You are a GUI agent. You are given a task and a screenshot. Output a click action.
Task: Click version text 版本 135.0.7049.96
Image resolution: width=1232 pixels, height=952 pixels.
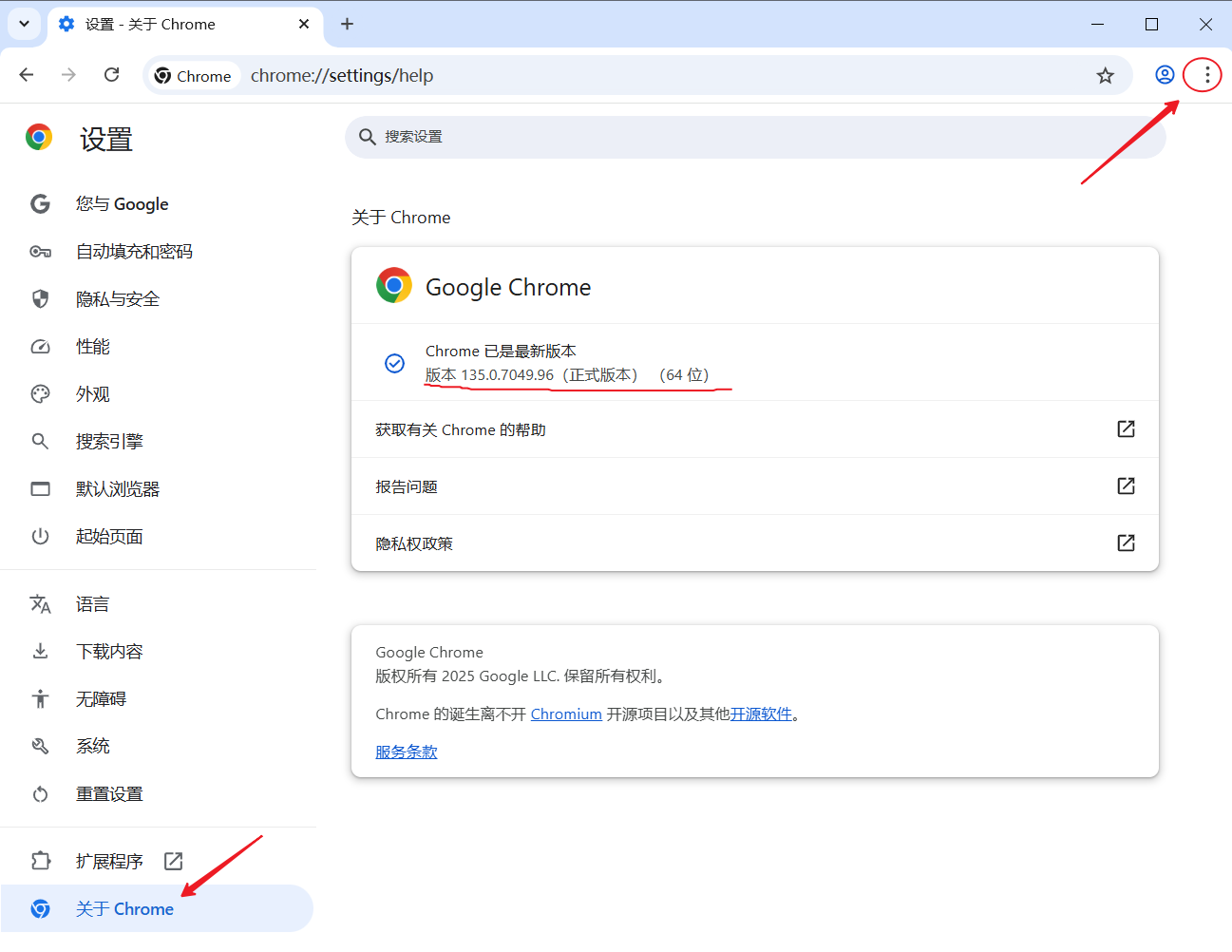489,375
